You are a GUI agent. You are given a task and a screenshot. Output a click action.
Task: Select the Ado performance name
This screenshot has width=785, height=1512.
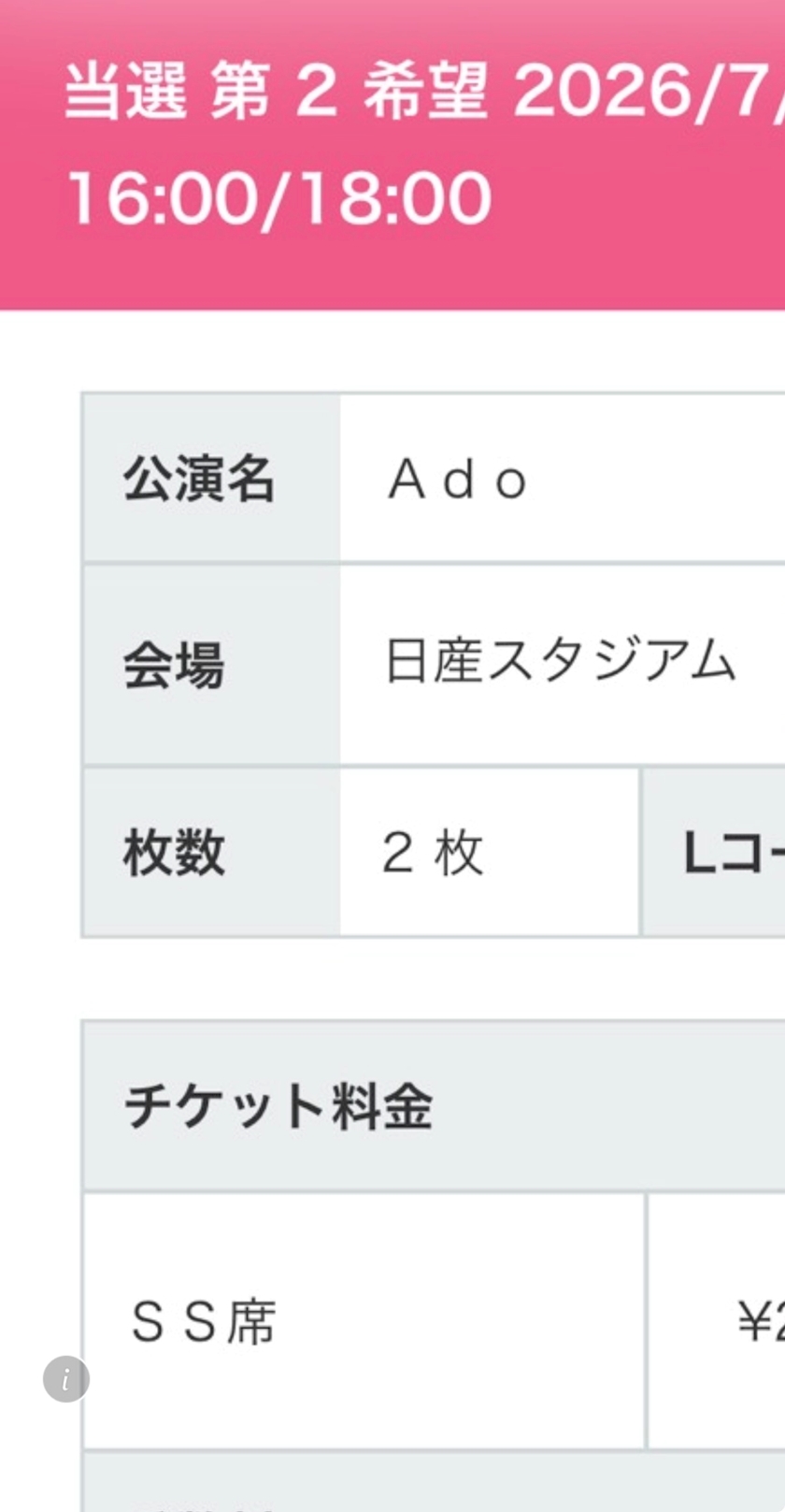click(x=458, y=481)
